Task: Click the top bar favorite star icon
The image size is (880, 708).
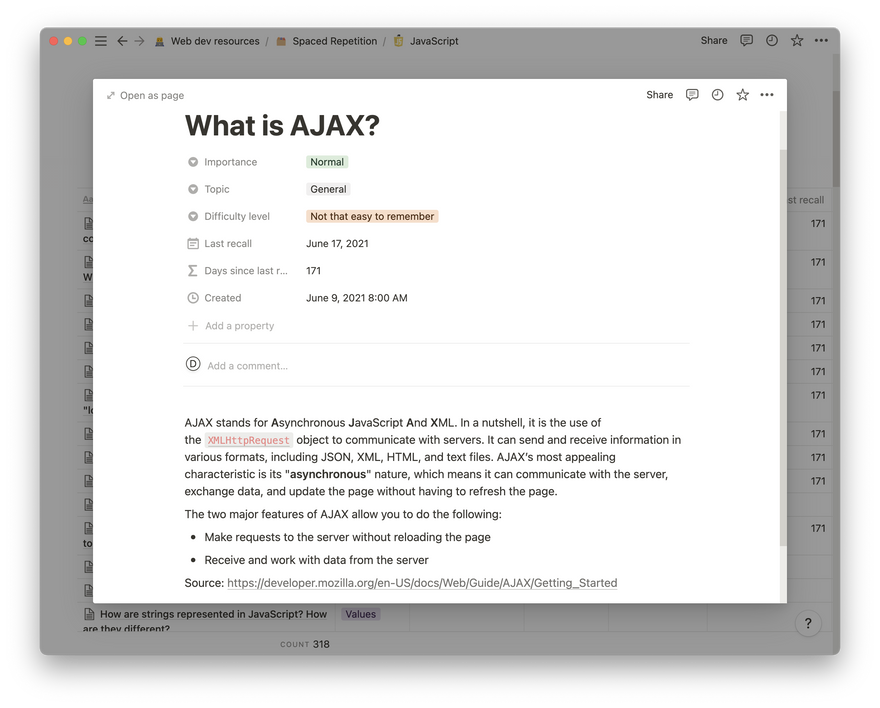Action: tap(797, 41)
